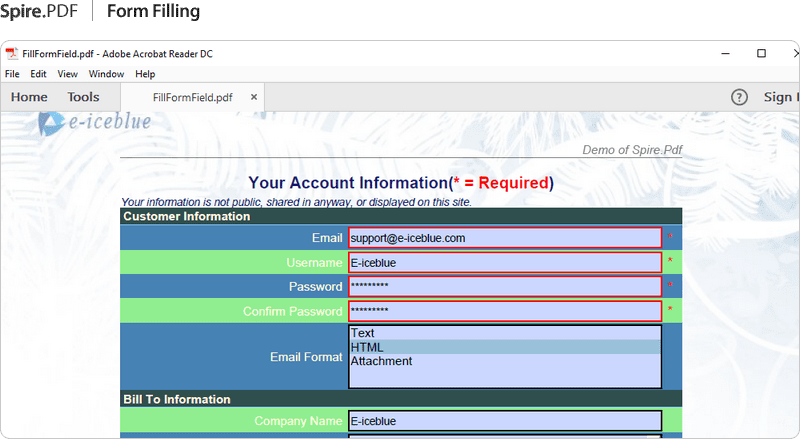Click the Password input field
The height and width of the screenshot is (440, 800).
(x=505, y=286)
